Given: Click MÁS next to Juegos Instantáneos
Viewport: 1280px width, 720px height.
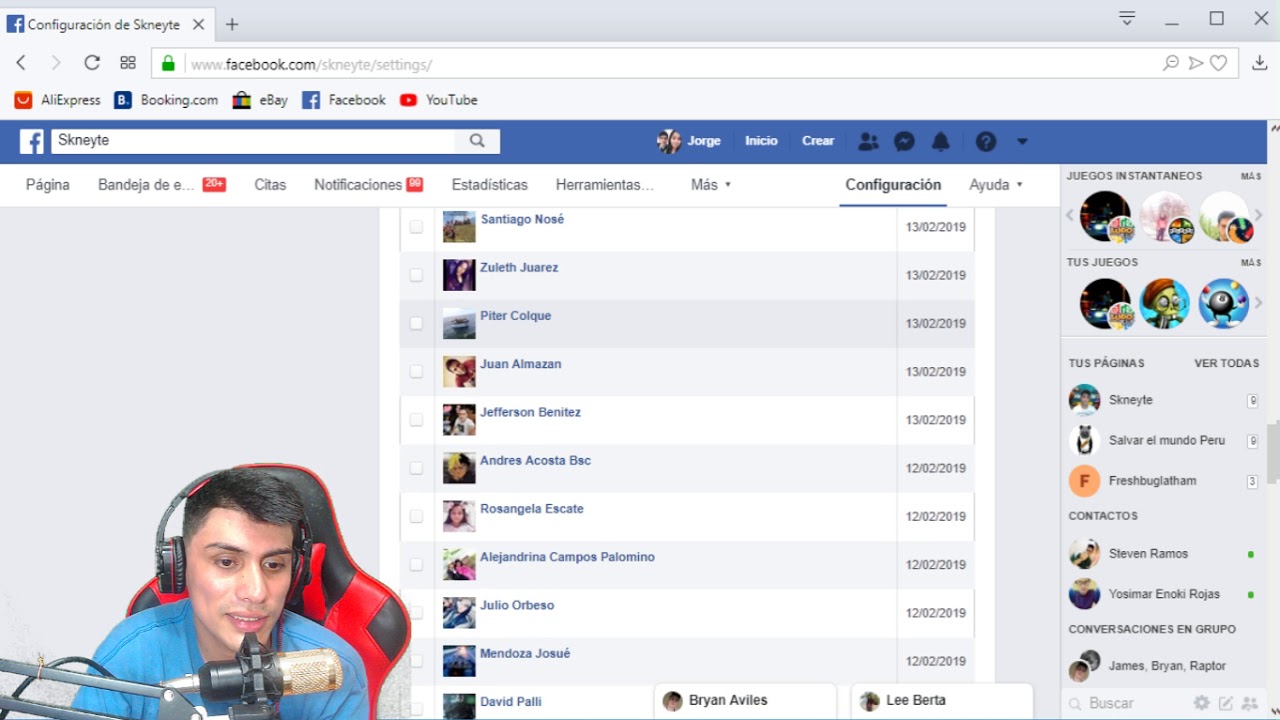Looking at the screenshot, I should (x=1251, y=176).
